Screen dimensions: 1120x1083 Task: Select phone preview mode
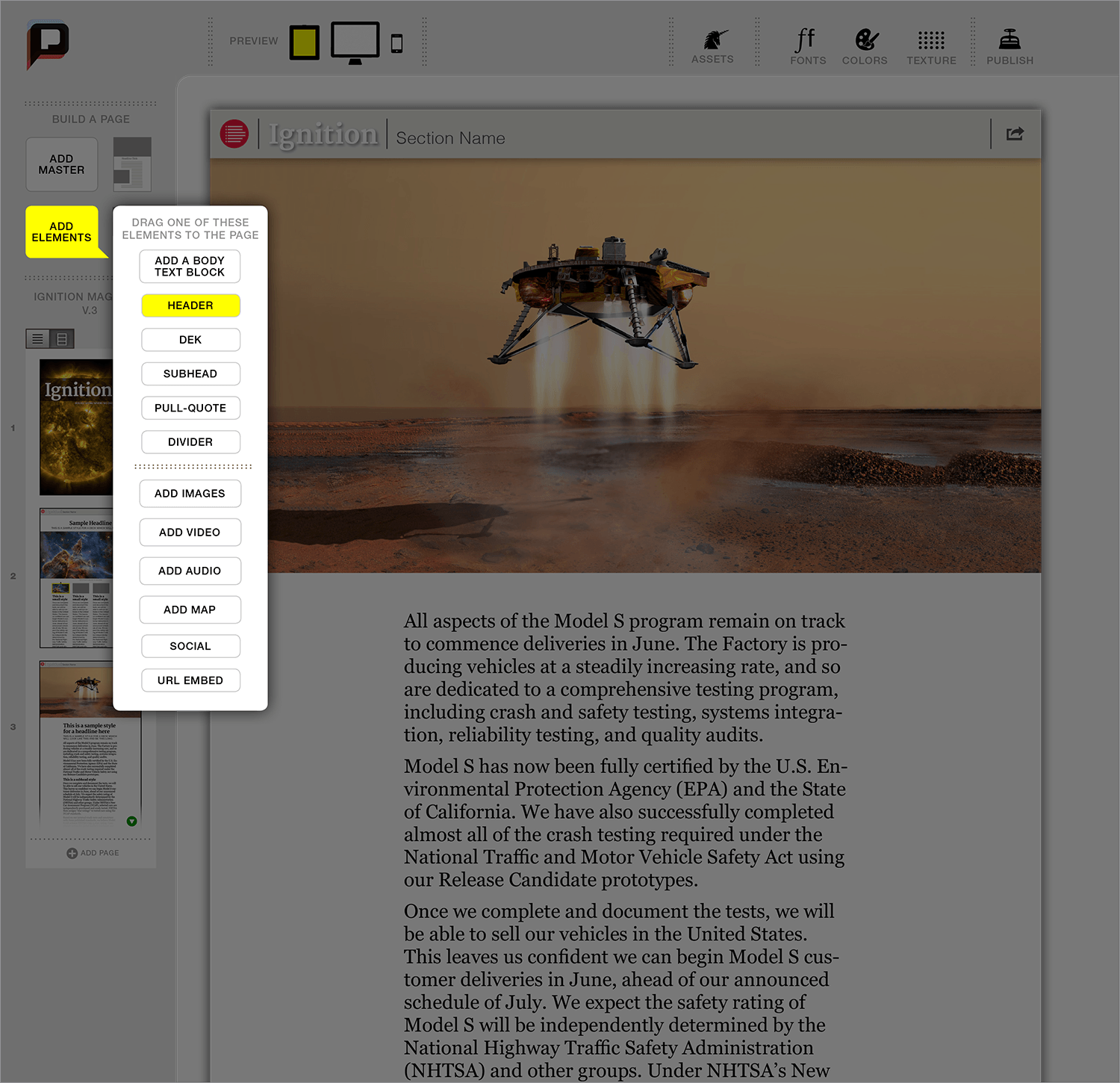397,43
